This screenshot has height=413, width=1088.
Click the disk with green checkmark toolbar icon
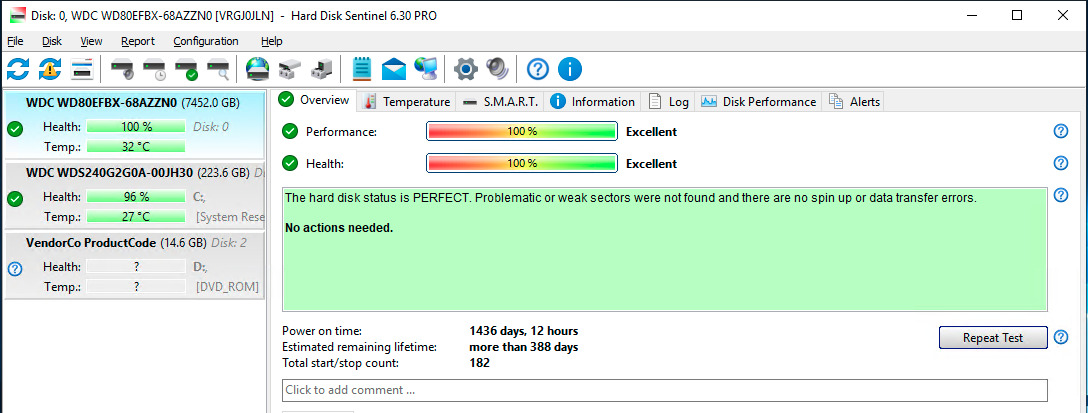pyautogui.click(x=186, y=69)
